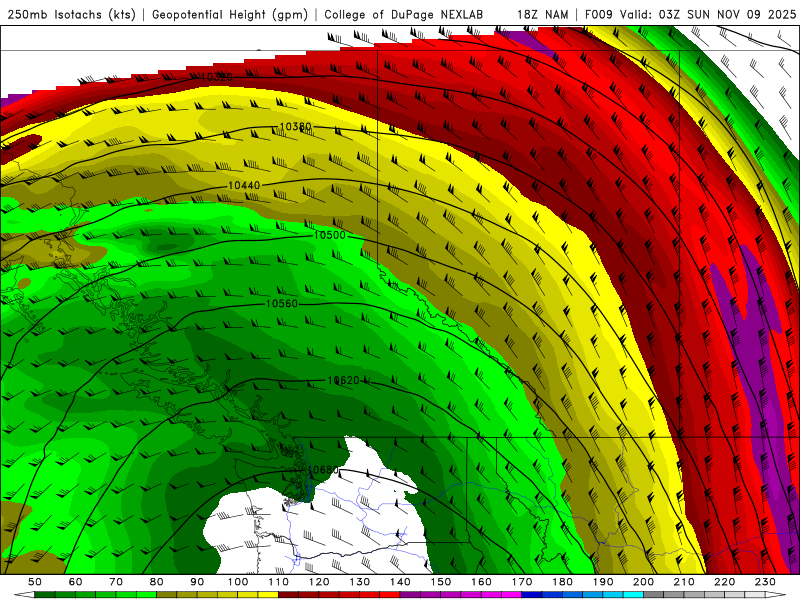Screen dimensions: 800x600
Task: Click the 190 value on the color scale
Action: point(604,582)
